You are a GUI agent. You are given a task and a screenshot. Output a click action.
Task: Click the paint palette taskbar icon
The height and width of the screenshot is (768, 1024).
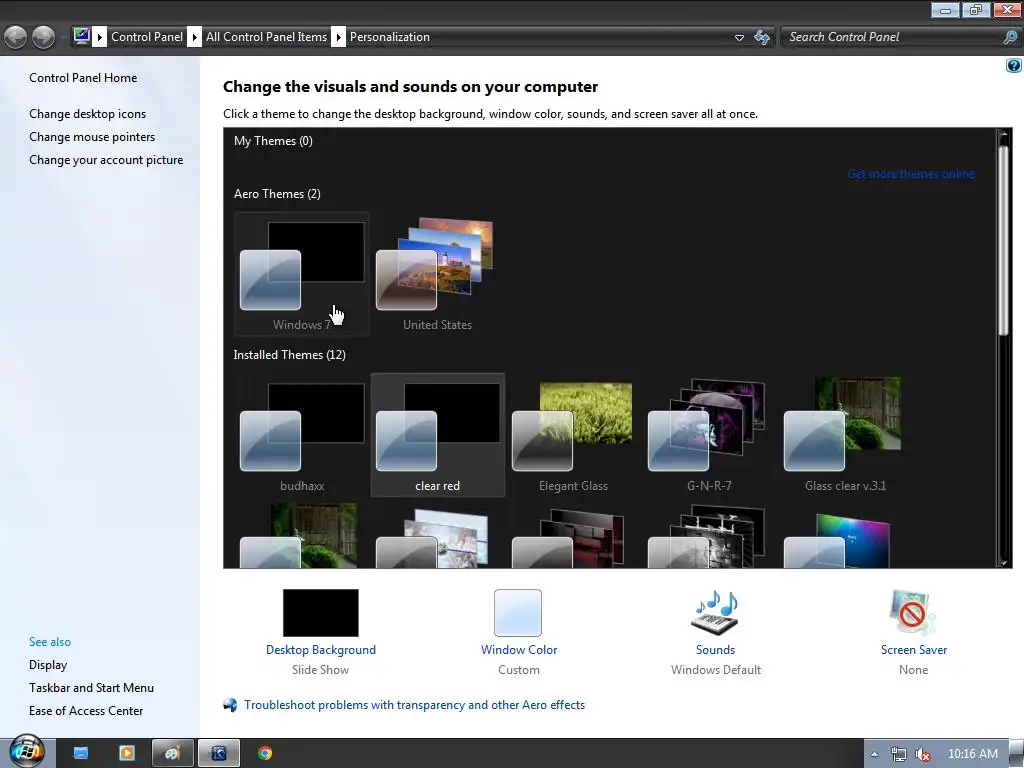click(172, 753)
